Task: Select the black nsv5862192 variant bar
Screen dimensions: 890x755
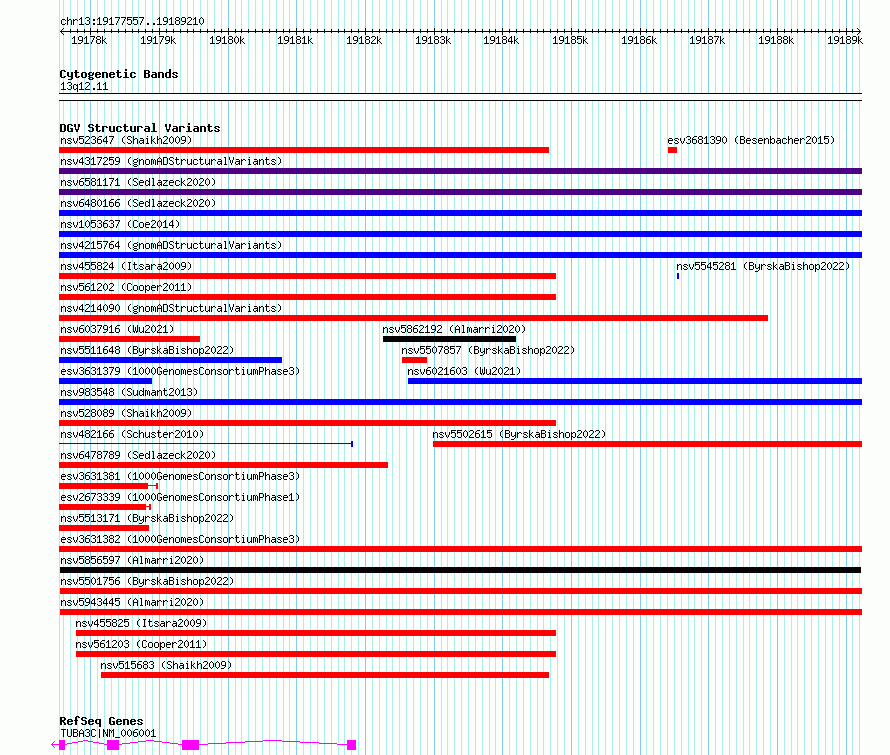Action: 450,339
